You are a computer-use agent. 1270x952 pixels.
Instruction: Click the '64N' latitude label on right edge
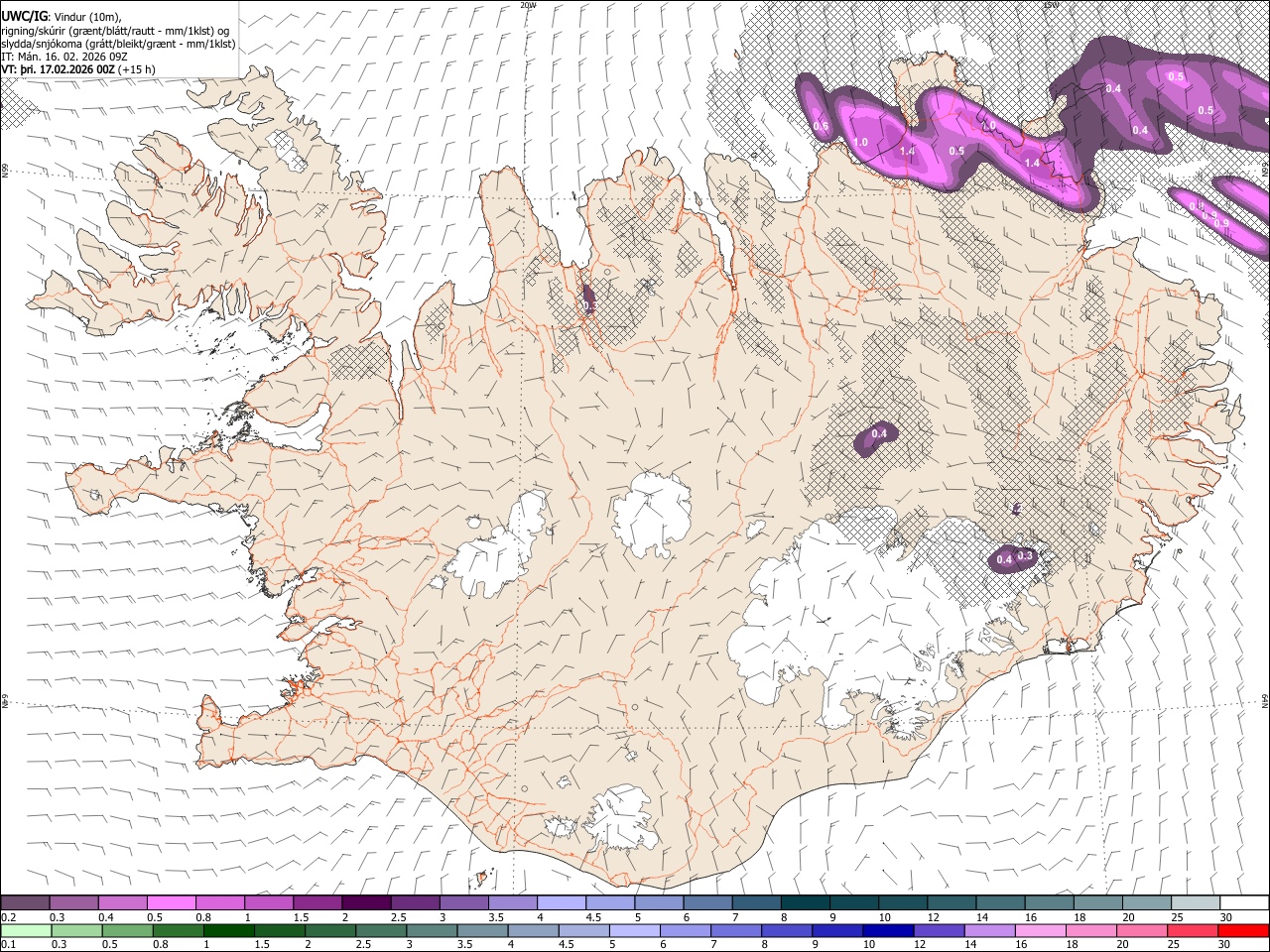click(1265, 701)
